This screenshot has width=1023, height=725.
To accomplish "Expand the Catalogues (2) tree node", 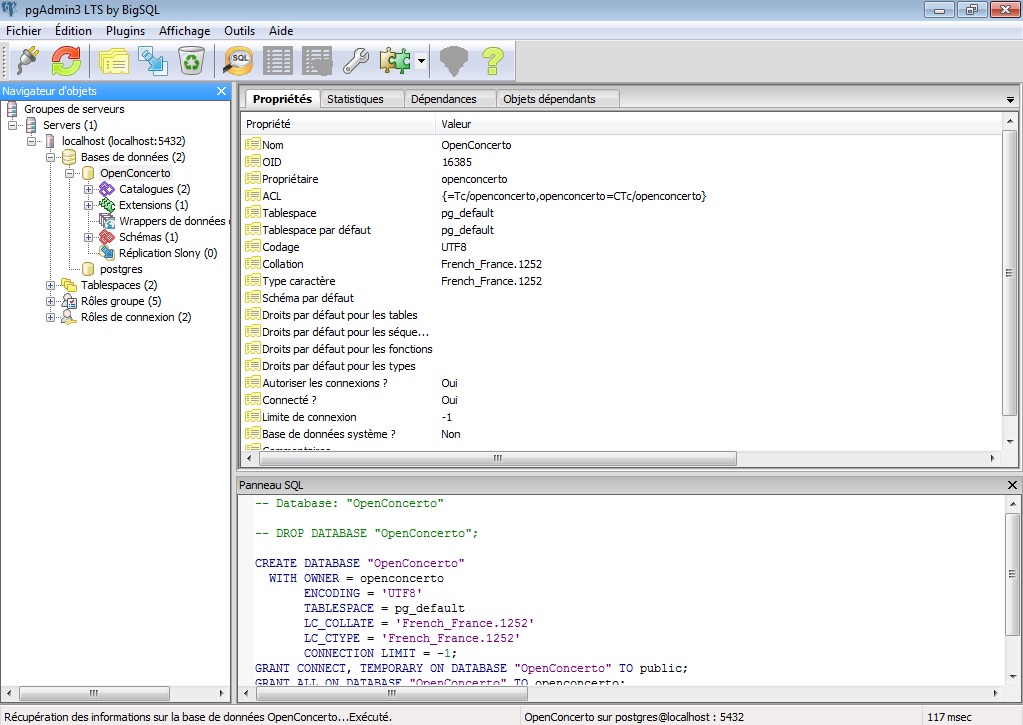I will 89,189.
